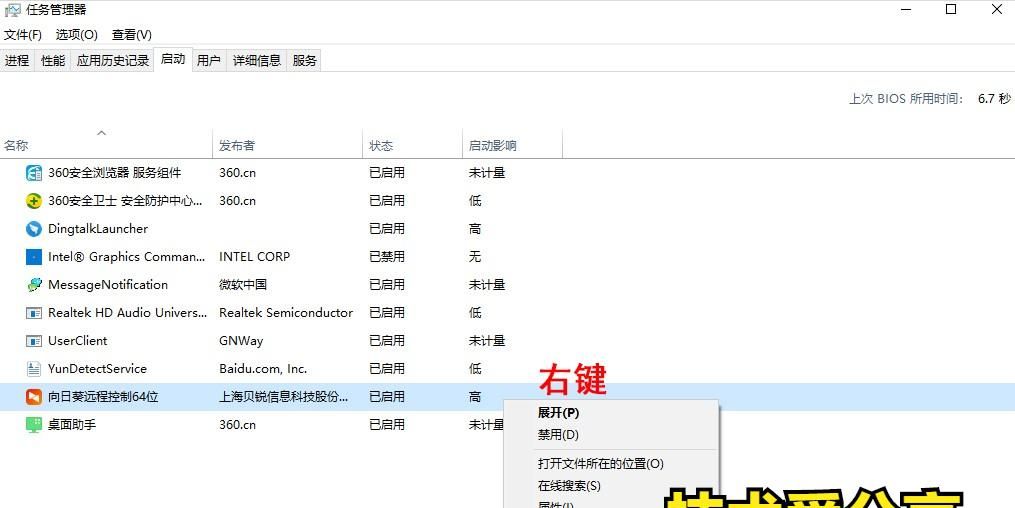The height and width of the screenshot is (508, 1015).
Task: Sort by the 发布者 column header
Action: click(x=287, y=146)
